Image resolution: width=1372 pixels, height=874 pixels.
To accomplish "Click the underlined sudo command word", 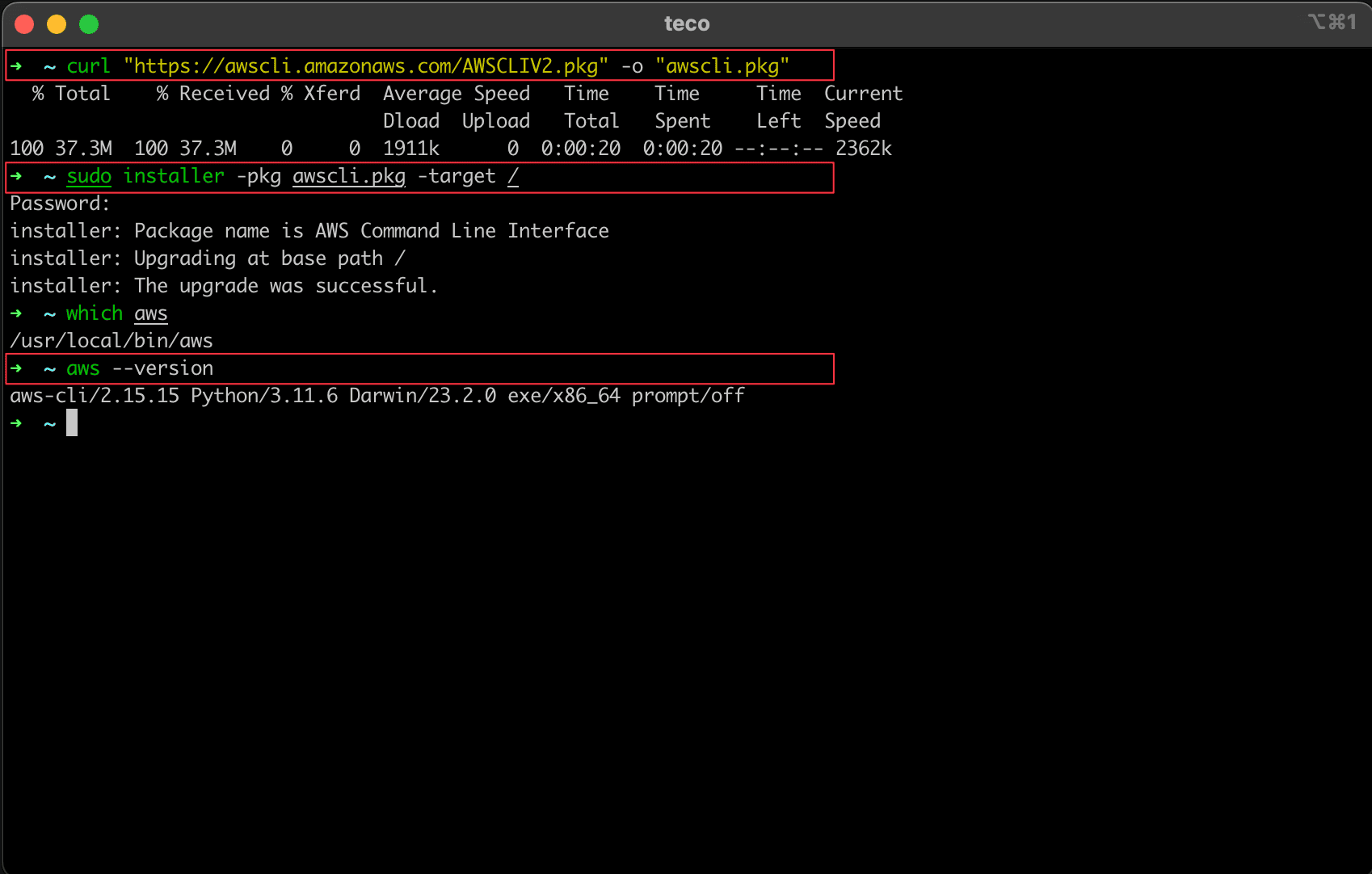I will pos(89,176).
